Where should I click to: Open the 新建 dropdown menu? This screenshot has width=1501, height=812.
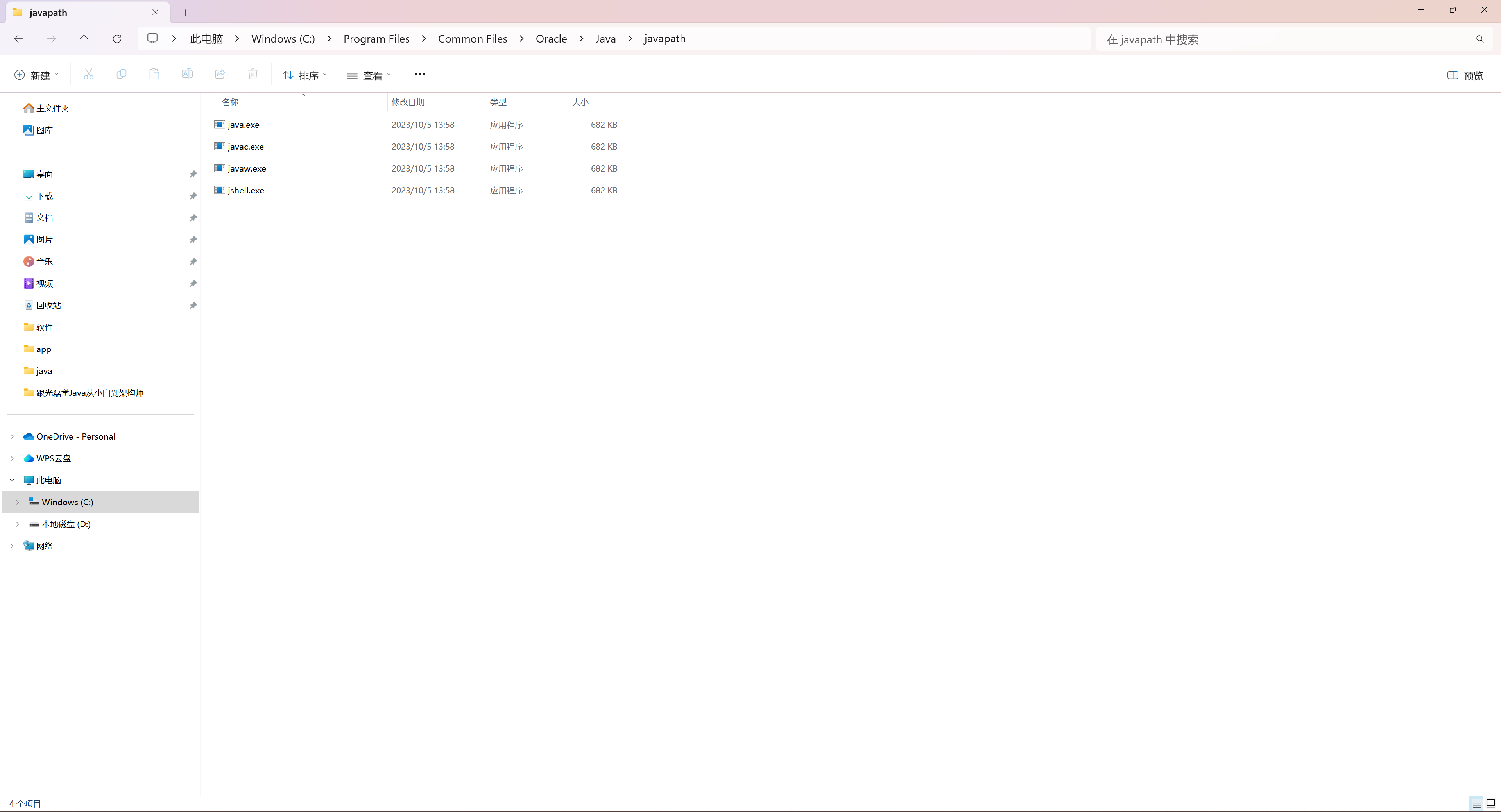37,75
